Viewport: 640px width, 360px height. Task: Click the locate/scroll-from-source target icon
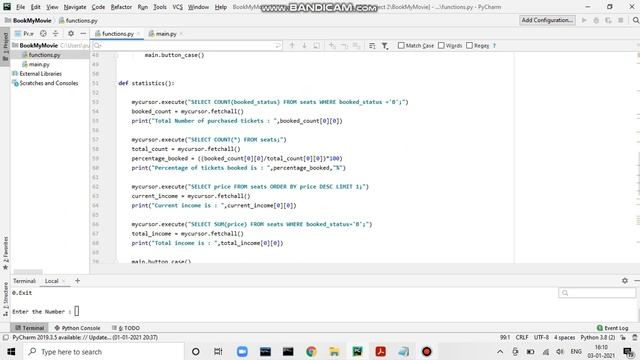coord(43,33)
